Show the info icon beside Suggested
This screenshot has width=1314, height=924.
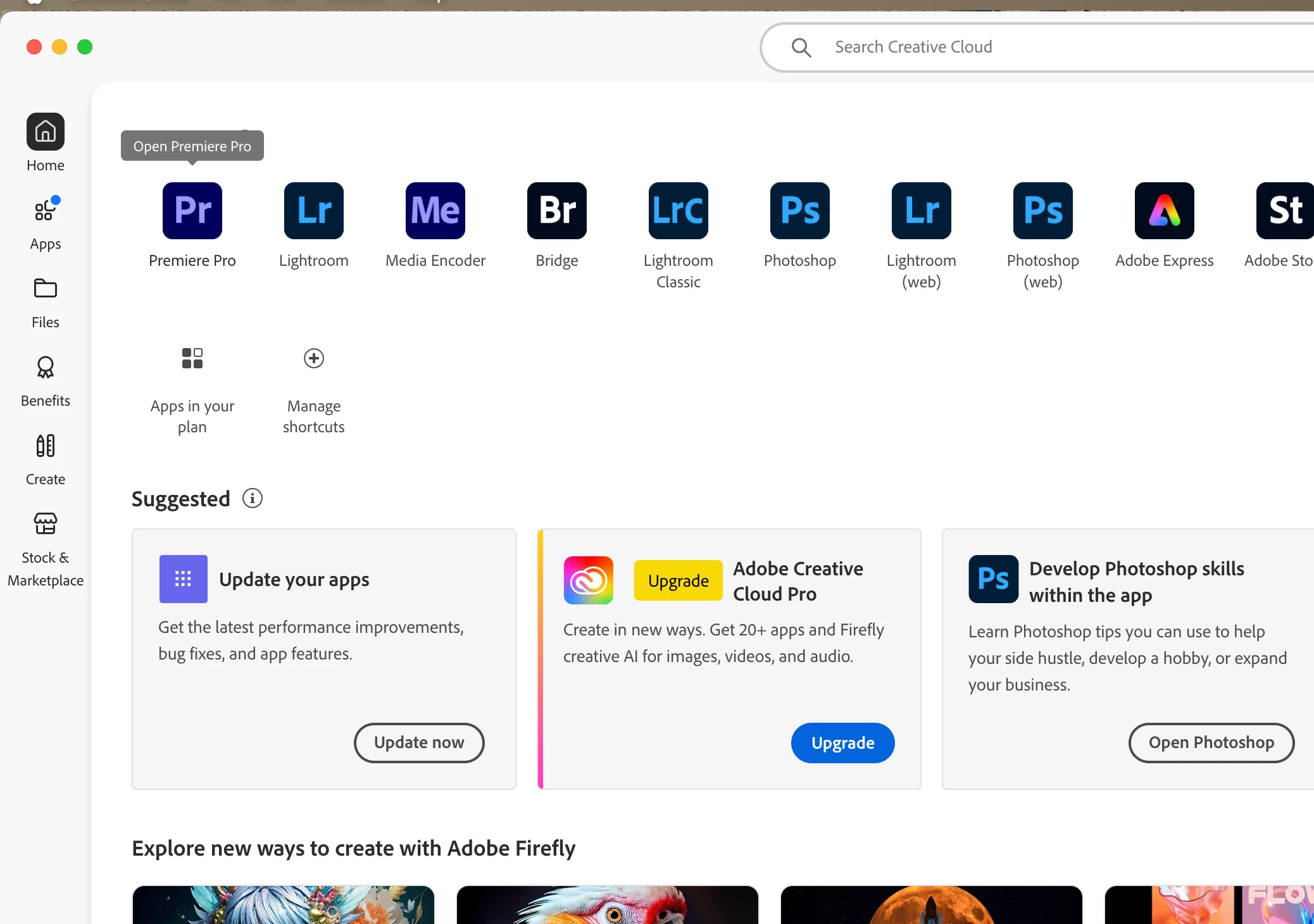pyautogui.click(x=252, y=499)
